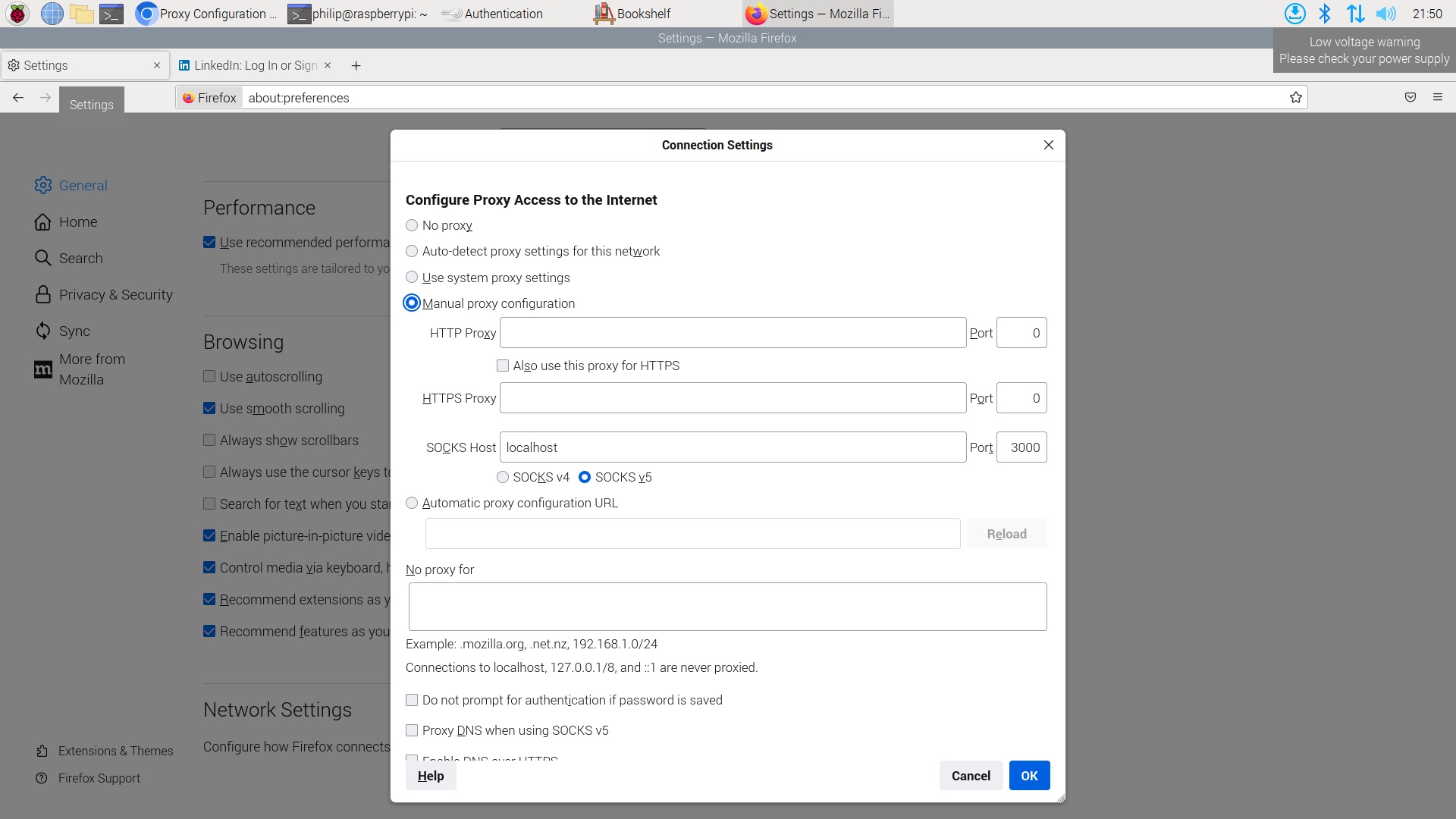
Task: Go back with the back arrow
Action: (18, 97)
